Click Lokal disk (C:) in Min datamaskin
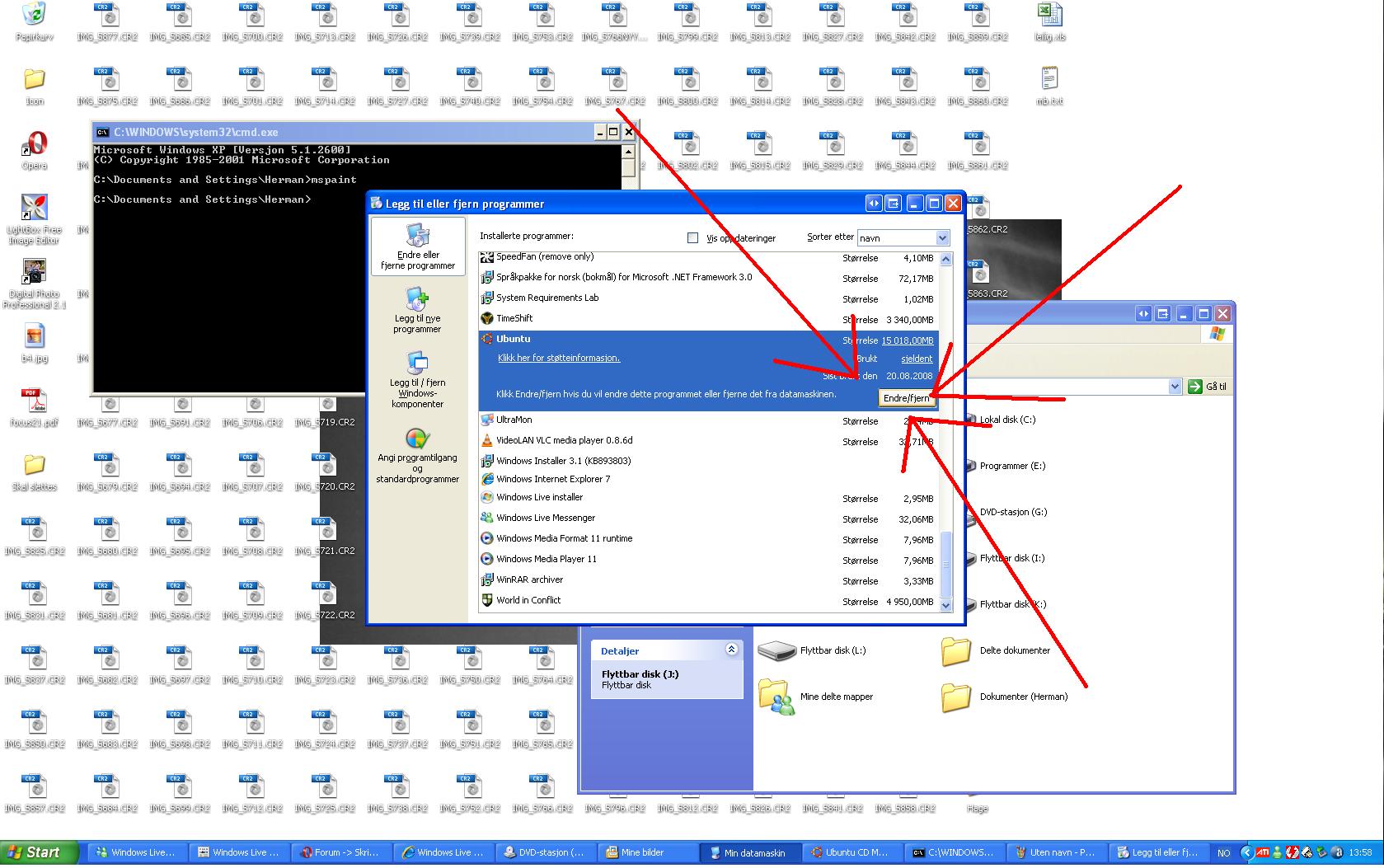Image resolution: width=1384 pixels, height=868 pixels. pyautogui.click(x=1007, y=420)
